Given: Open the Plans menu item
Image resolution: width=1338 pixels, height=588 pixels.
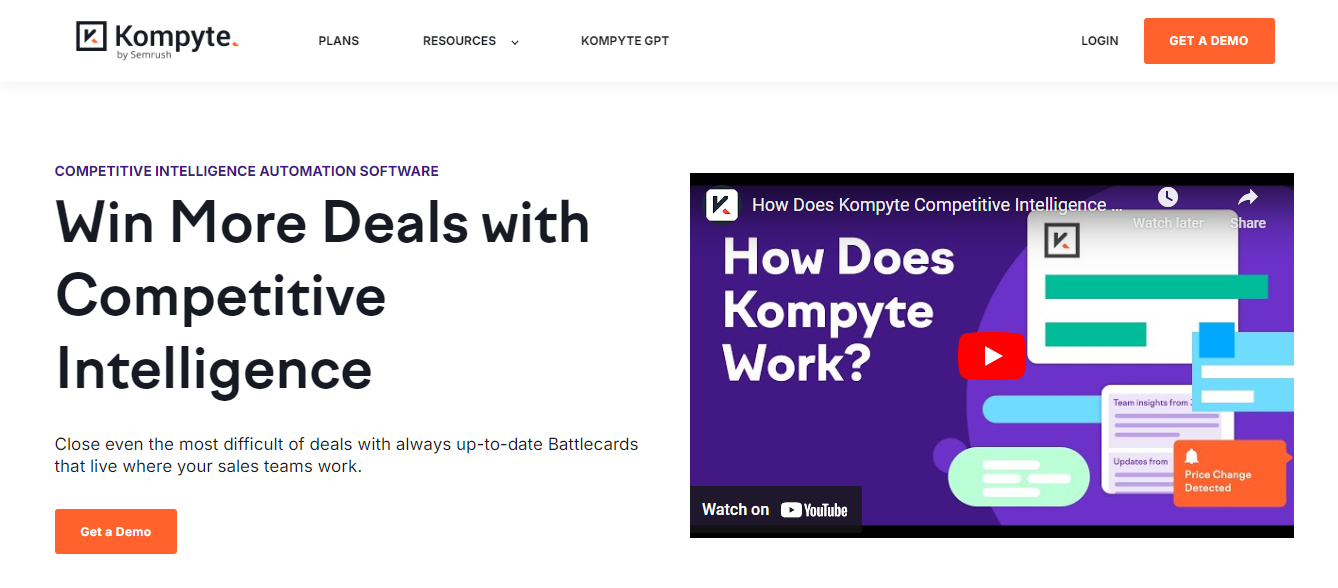Looking at the screenshot, I should click(339, 41).
